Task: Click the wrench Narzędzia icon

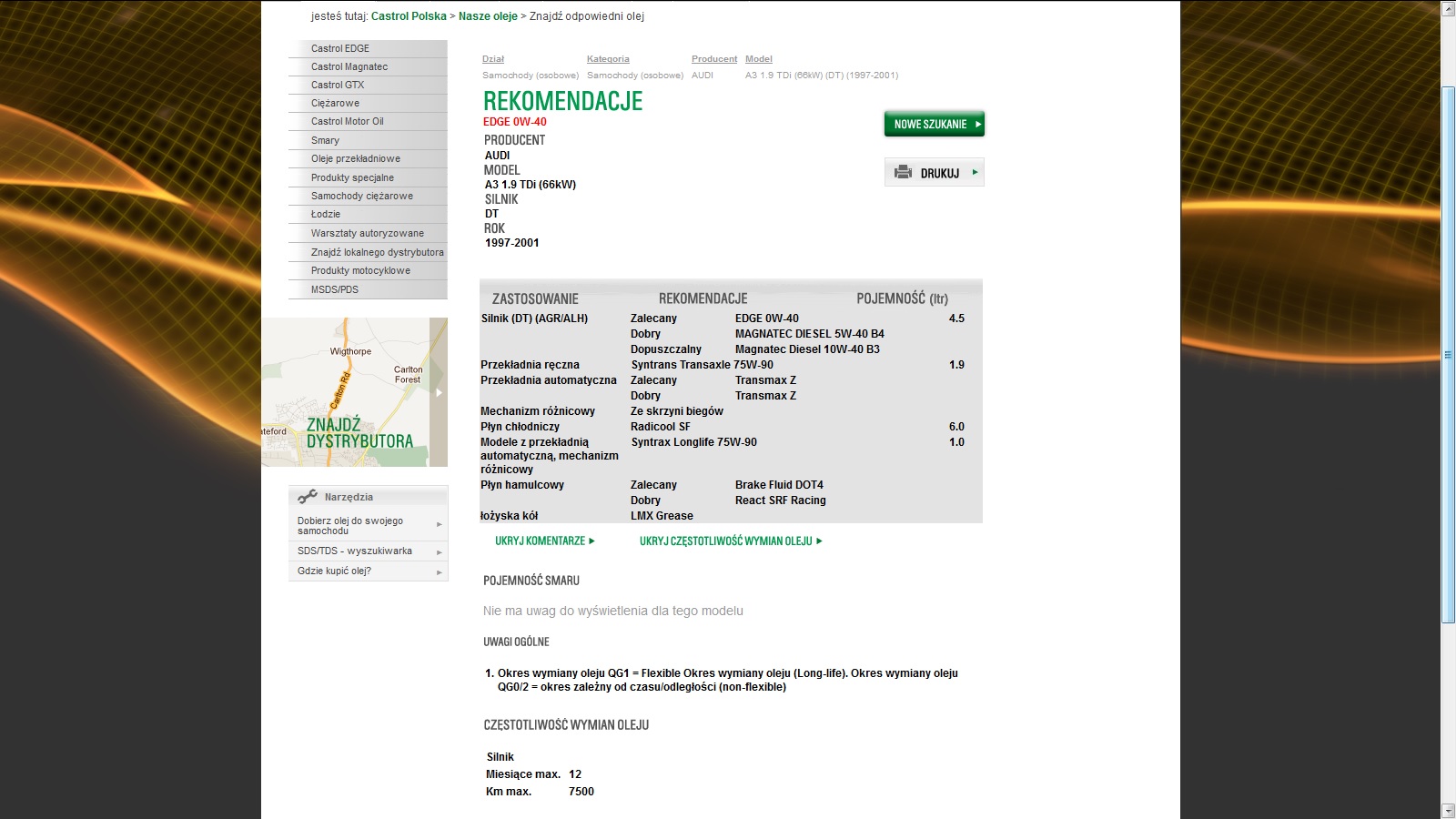Action: [x=308, y=497]
